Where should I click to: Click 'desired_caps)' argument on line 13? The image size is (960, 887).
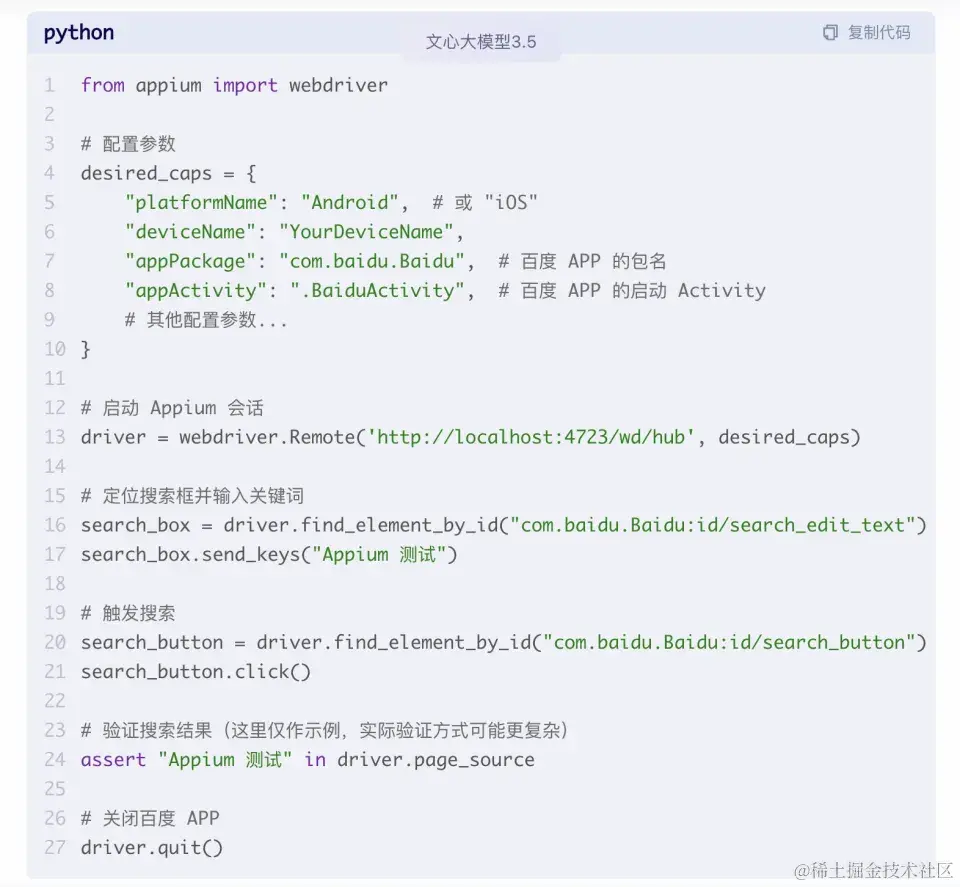pos(789,438)
